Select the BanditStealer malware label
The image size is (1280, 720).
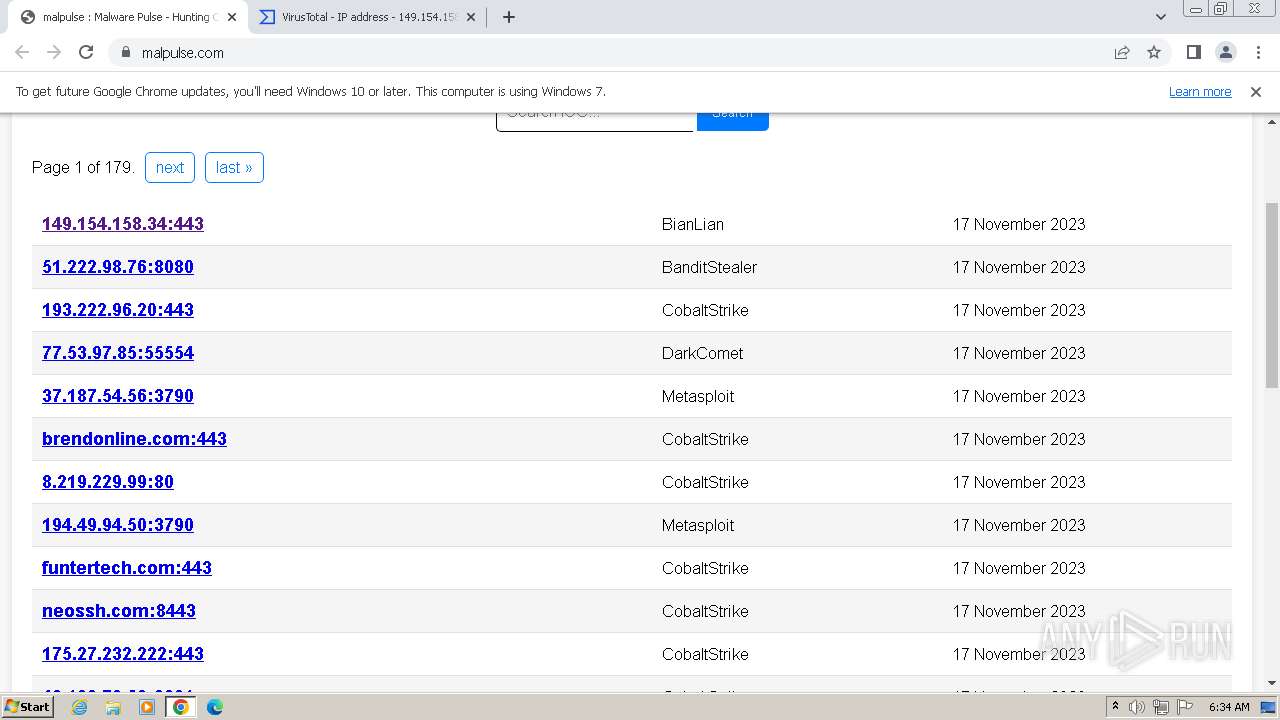pos(709,267)
